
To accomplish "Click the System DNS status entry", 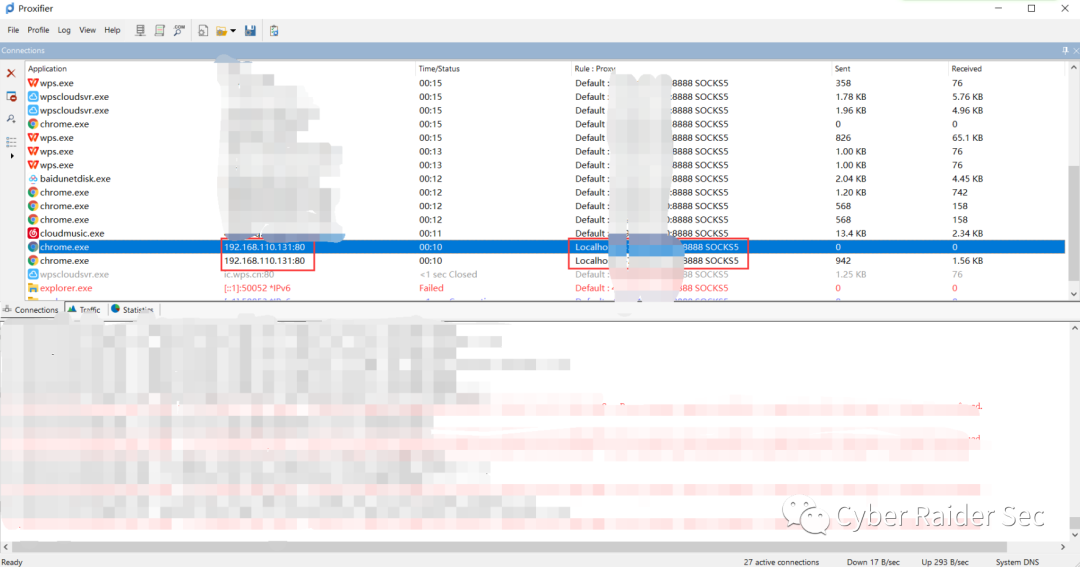I will point(1017,562).
